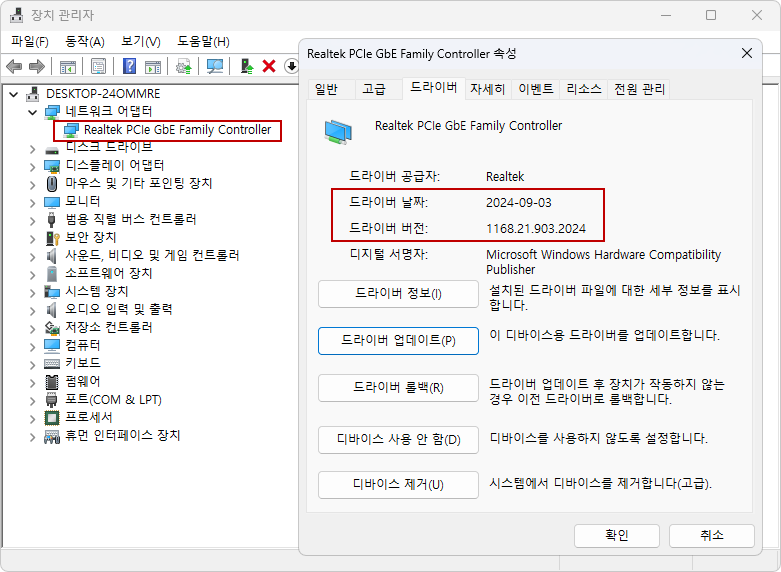Expand the 포트(COM & LPT) category chevron
The height and width of the screenshot is (572, 781).
click(x=33, y=401)
